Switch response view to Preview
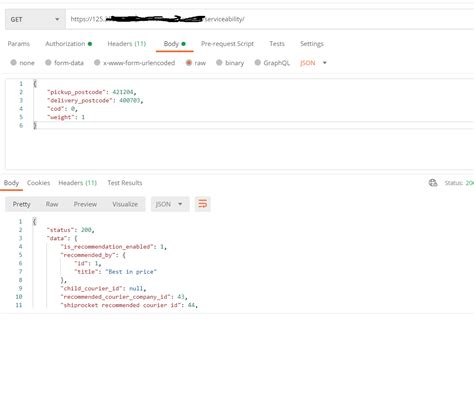474x417 pixels. coord(85,204)
